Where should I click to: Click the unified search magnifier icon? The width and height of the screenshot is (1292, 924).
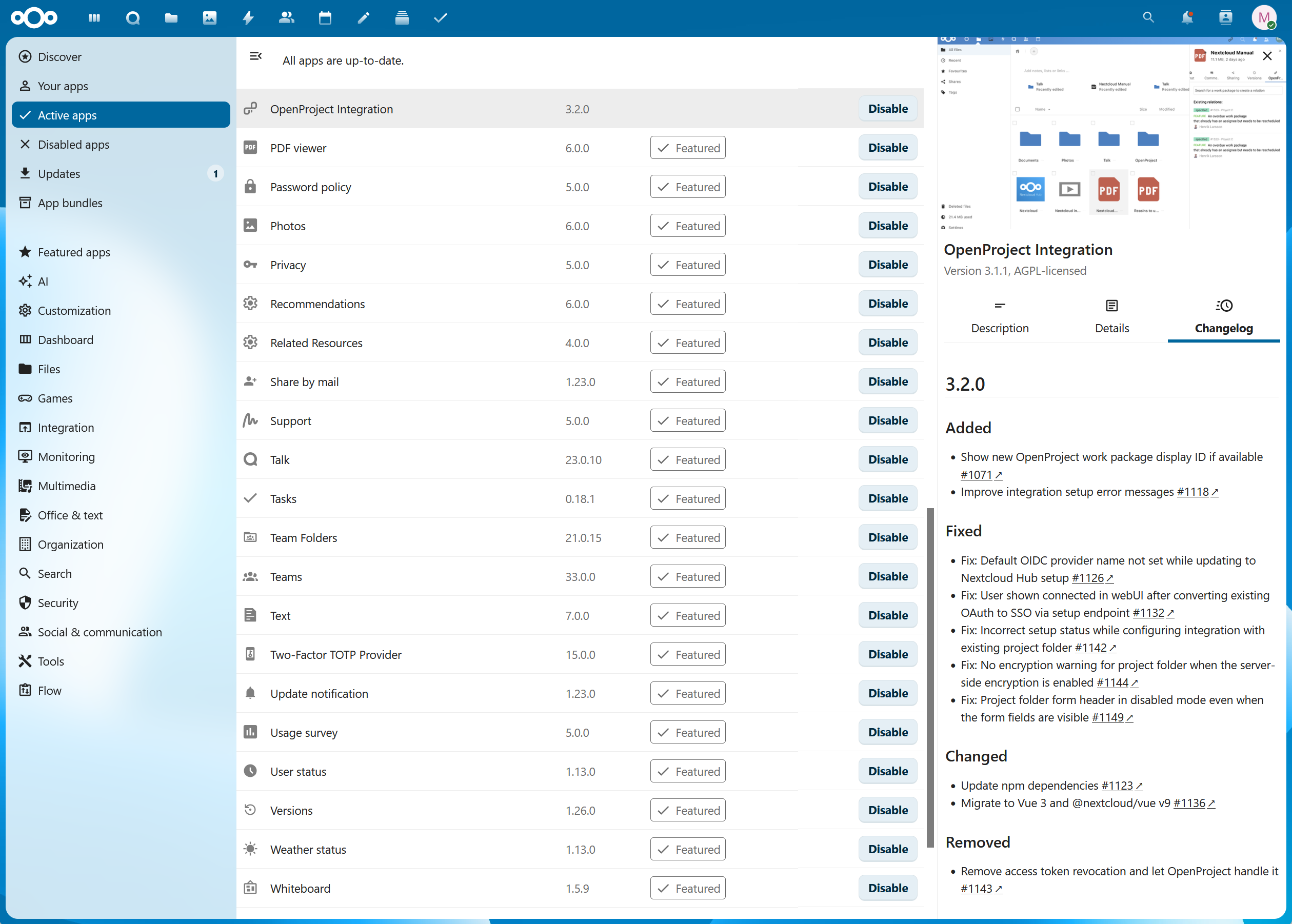tap(1148, 17)
